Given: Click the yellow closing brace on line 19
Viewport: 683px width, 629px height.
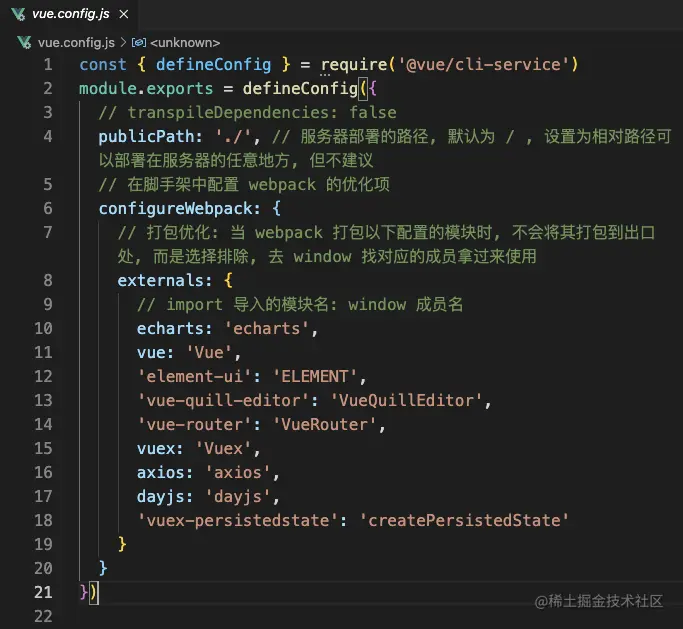Looking at the screenshot, I should (x=122, y=544).
